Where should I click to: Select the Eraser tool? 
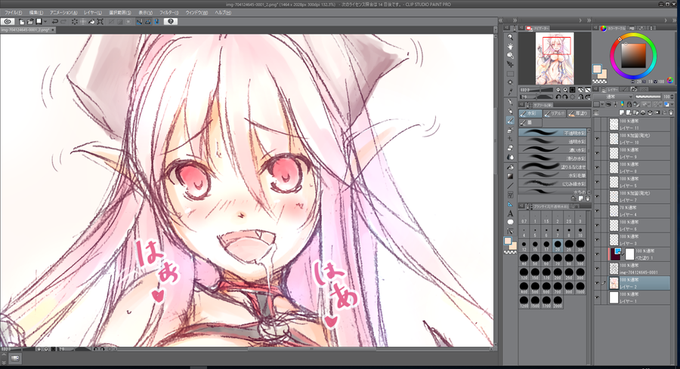tap(510, 148)
